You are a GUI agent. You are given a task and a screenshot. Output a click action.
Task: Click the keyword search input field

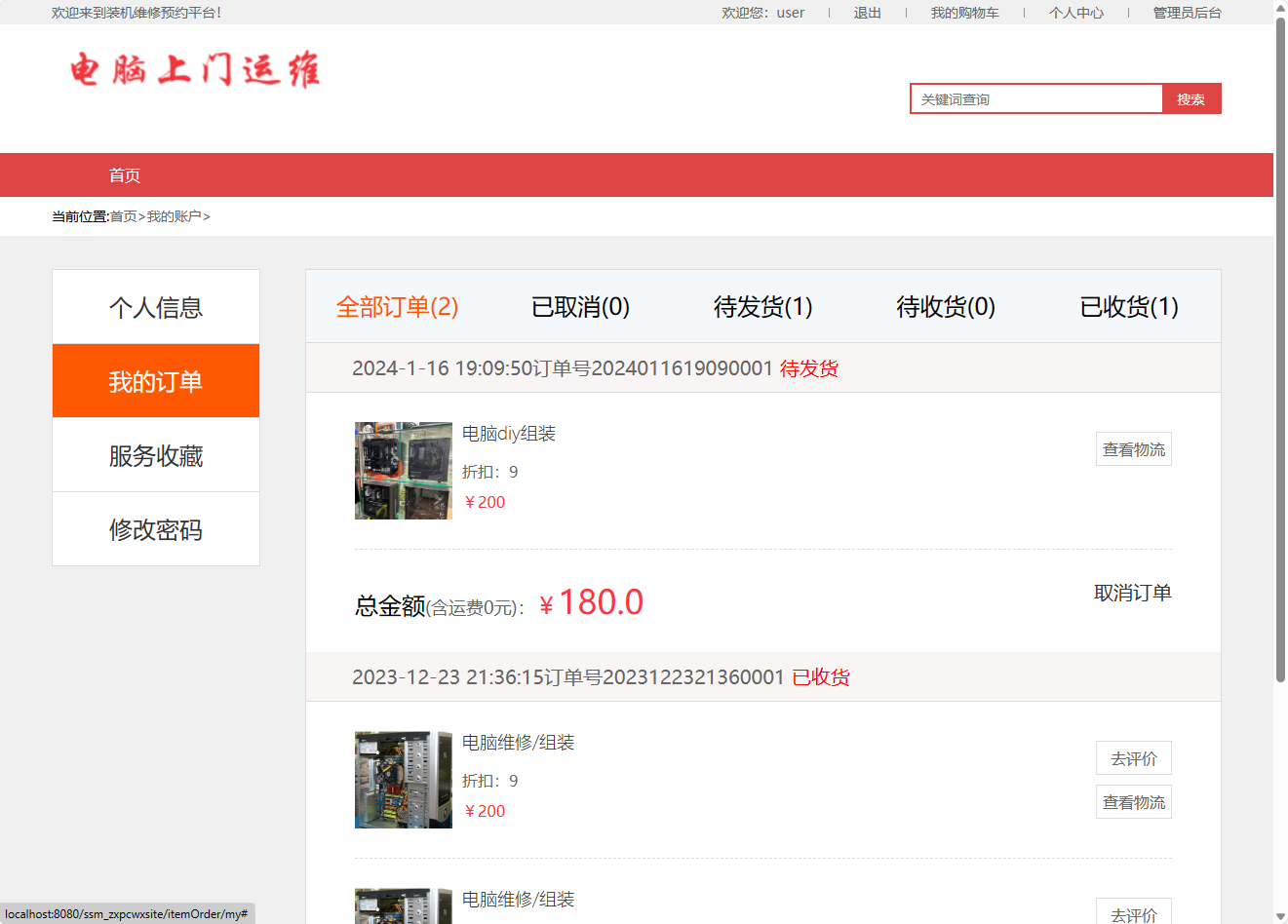[1034, 98]
